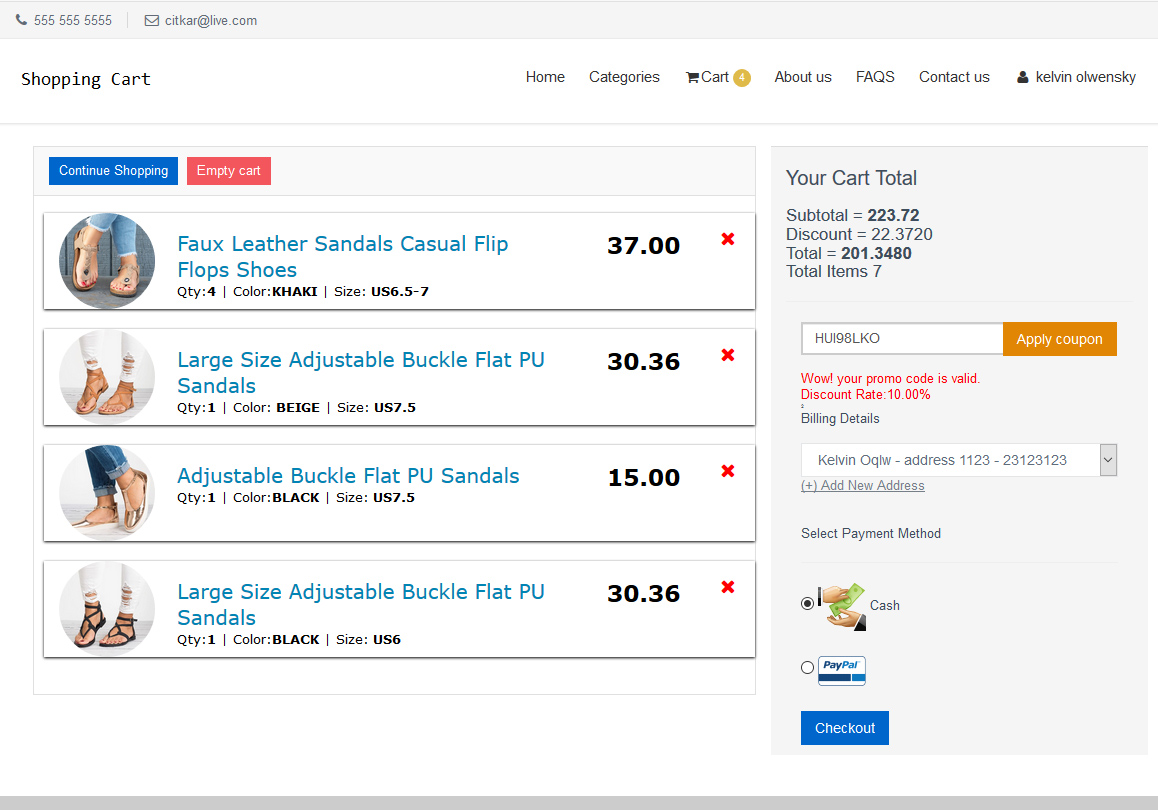Open FAQS page
This screenshot has height=810, width=1158.
(x=875, y=77)
